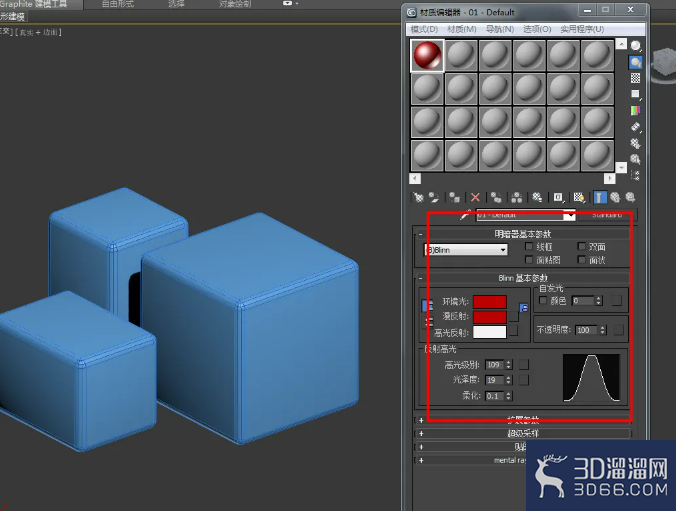This screenshot has height=511, width=676.
Task: Toggle the Backlight icon
Action: [x=635, y=63]
